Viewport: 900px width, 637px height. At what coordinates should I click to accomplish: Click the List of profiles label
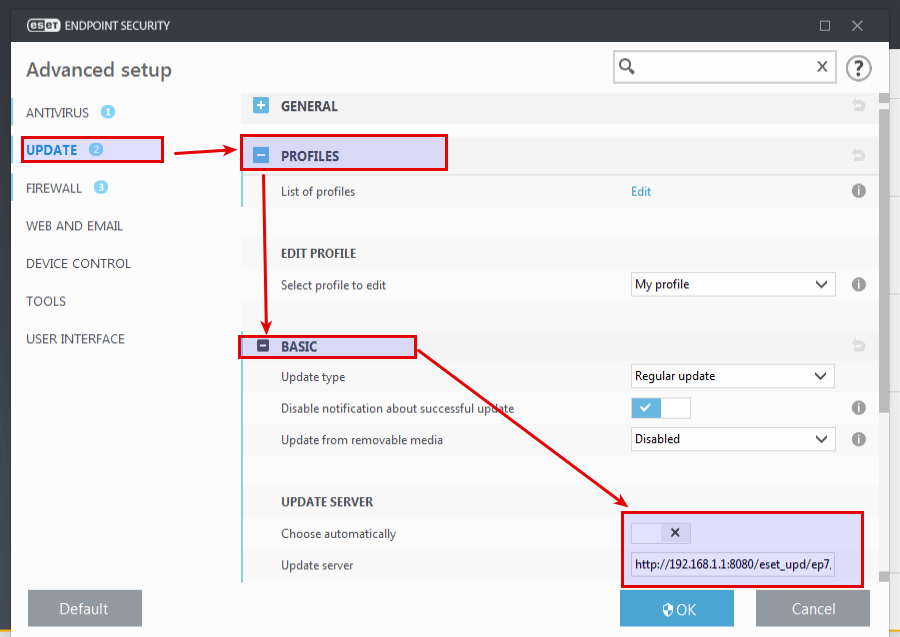tap(318, 192)
